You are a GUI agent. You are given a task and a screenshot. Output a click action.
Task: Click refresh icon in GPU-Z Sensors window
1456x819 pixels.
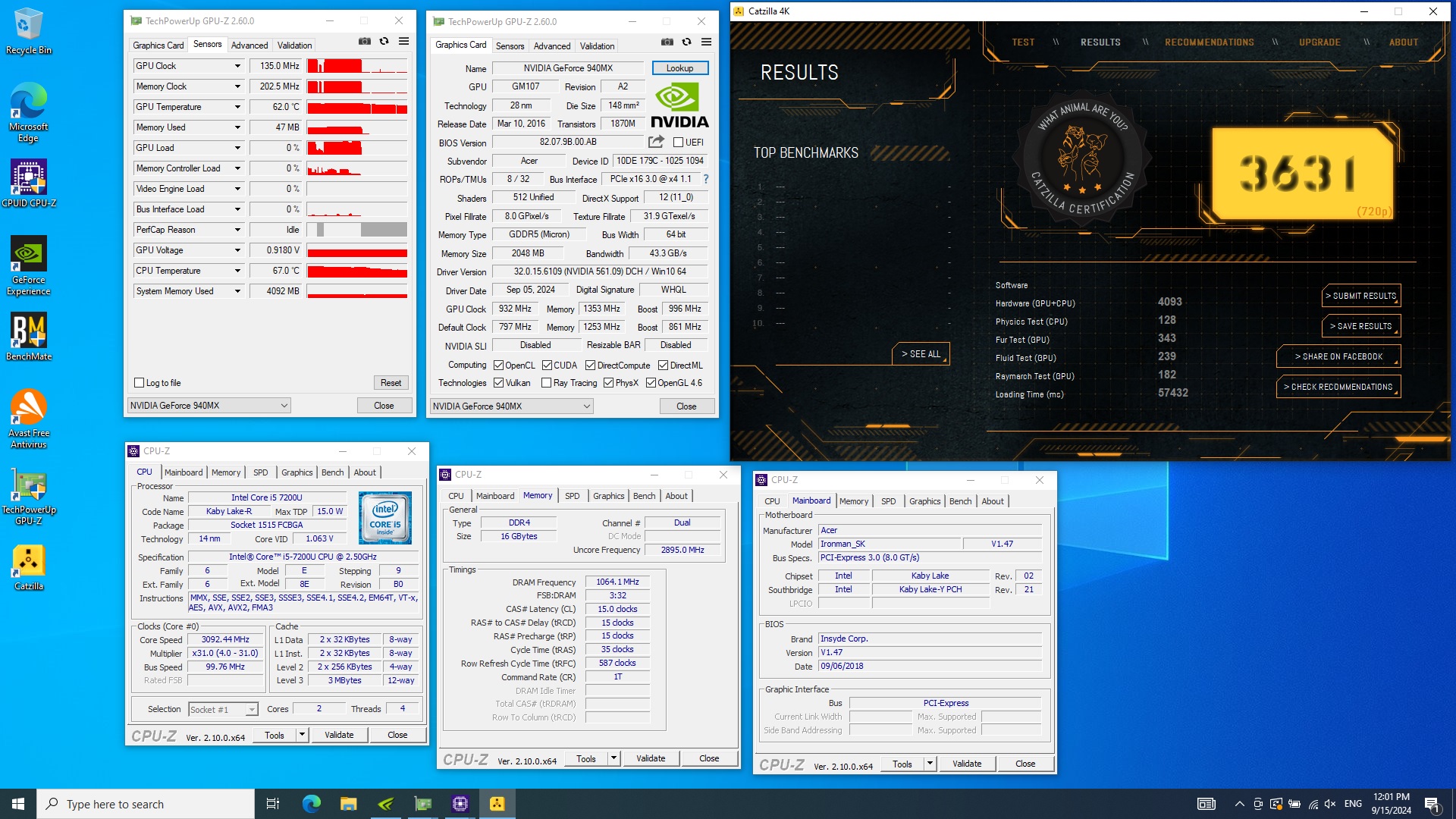pos(384,42)
